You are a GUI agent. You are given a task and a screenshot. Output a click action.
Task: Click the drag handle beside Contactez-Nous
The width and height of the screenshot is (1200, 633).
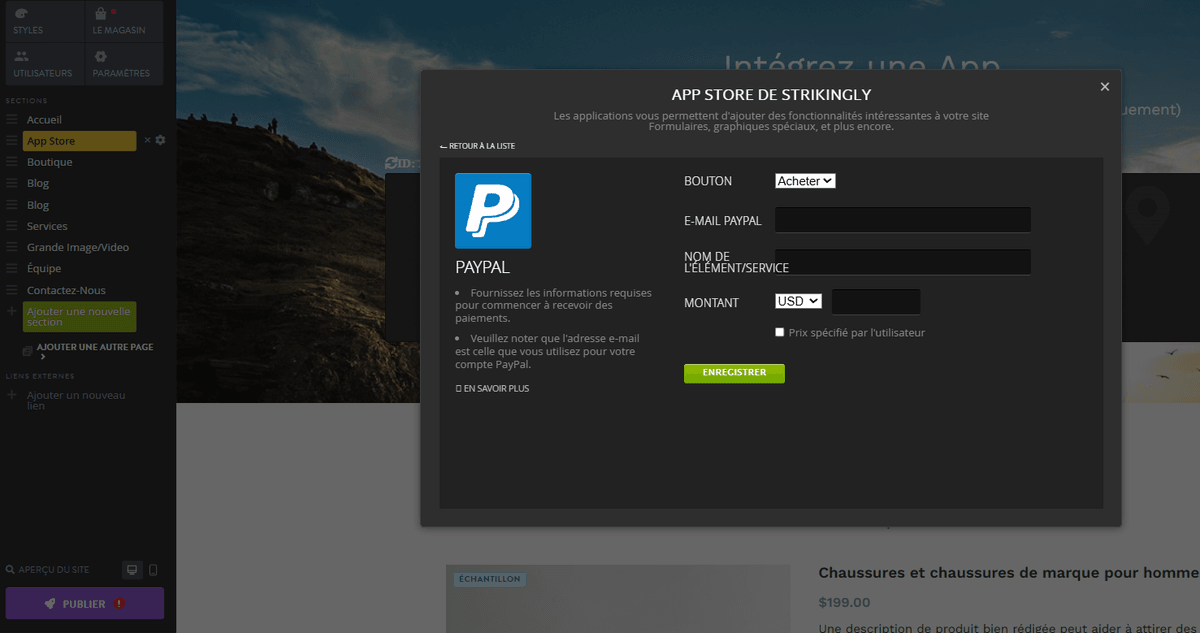tap(12, 290)
